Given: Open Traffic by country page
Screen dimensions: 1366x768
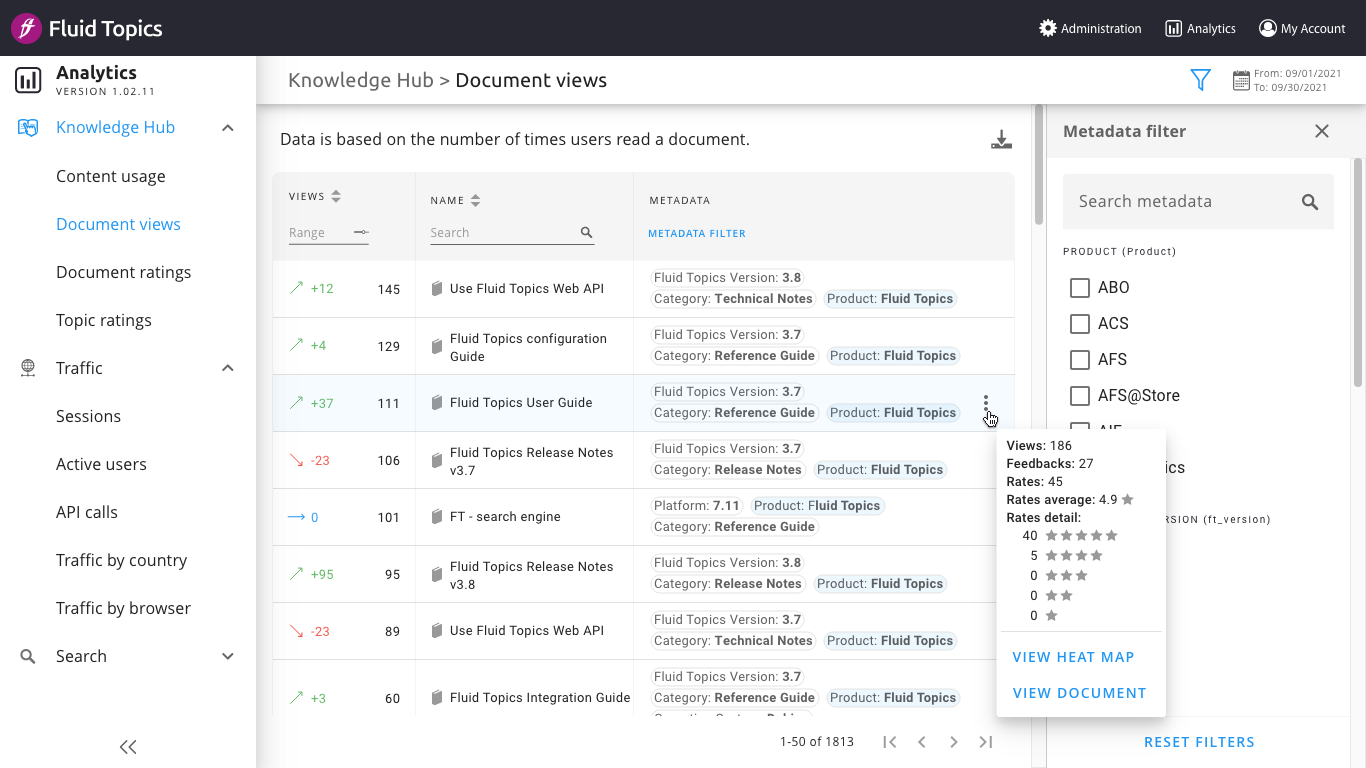Looking at the screenshot, I should click(121, 560).
